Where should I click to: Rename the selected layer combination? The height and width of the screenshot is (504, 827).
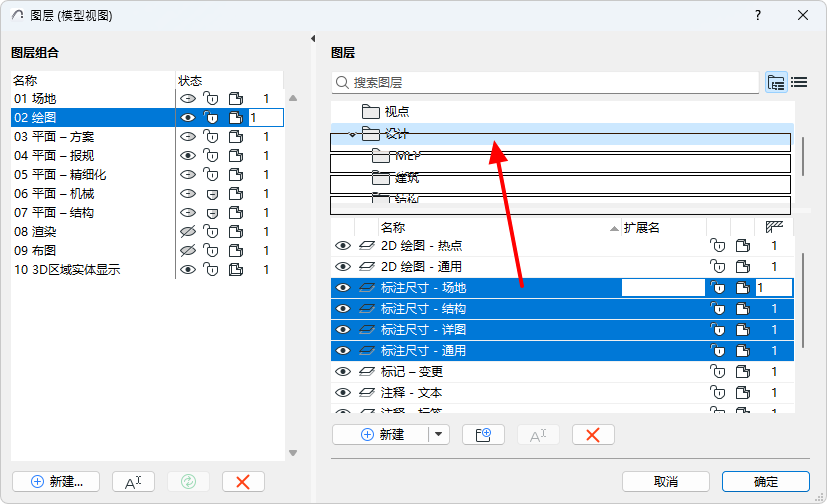coord(133,482)
